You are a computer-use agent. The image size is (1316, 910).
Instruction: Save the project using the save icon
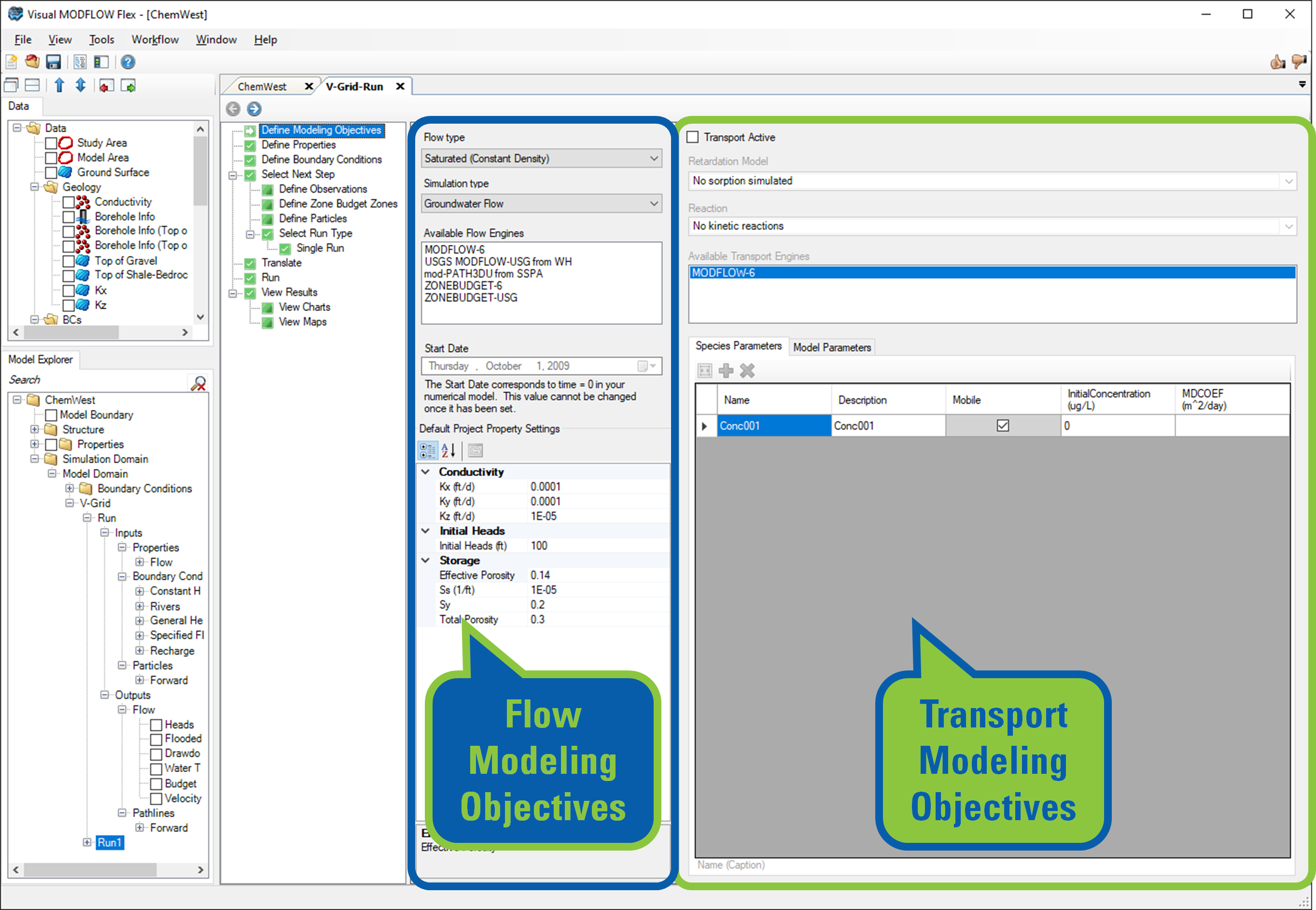click(x=54, y=61)
